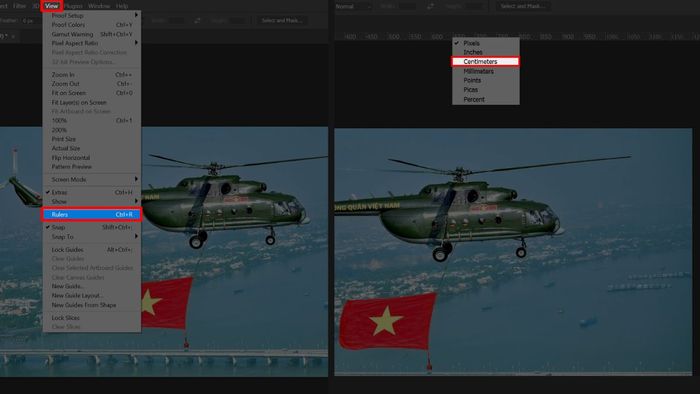Expand the Proof Setup submenu
The height and width of the screenshot is (394, 700).
[92, 15]
